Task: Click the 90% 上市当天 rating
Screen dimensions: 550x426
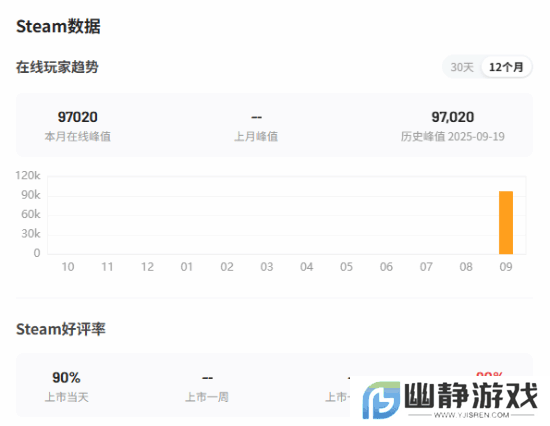Action: click(x=66, y=387)
